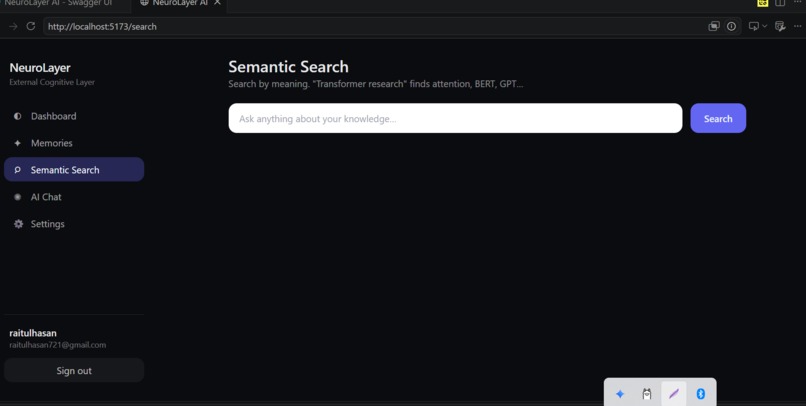The width and height of the screenshot is (806, 406).
Task: Click the yellow extension icon in title bar
Action: click(763, 3)
